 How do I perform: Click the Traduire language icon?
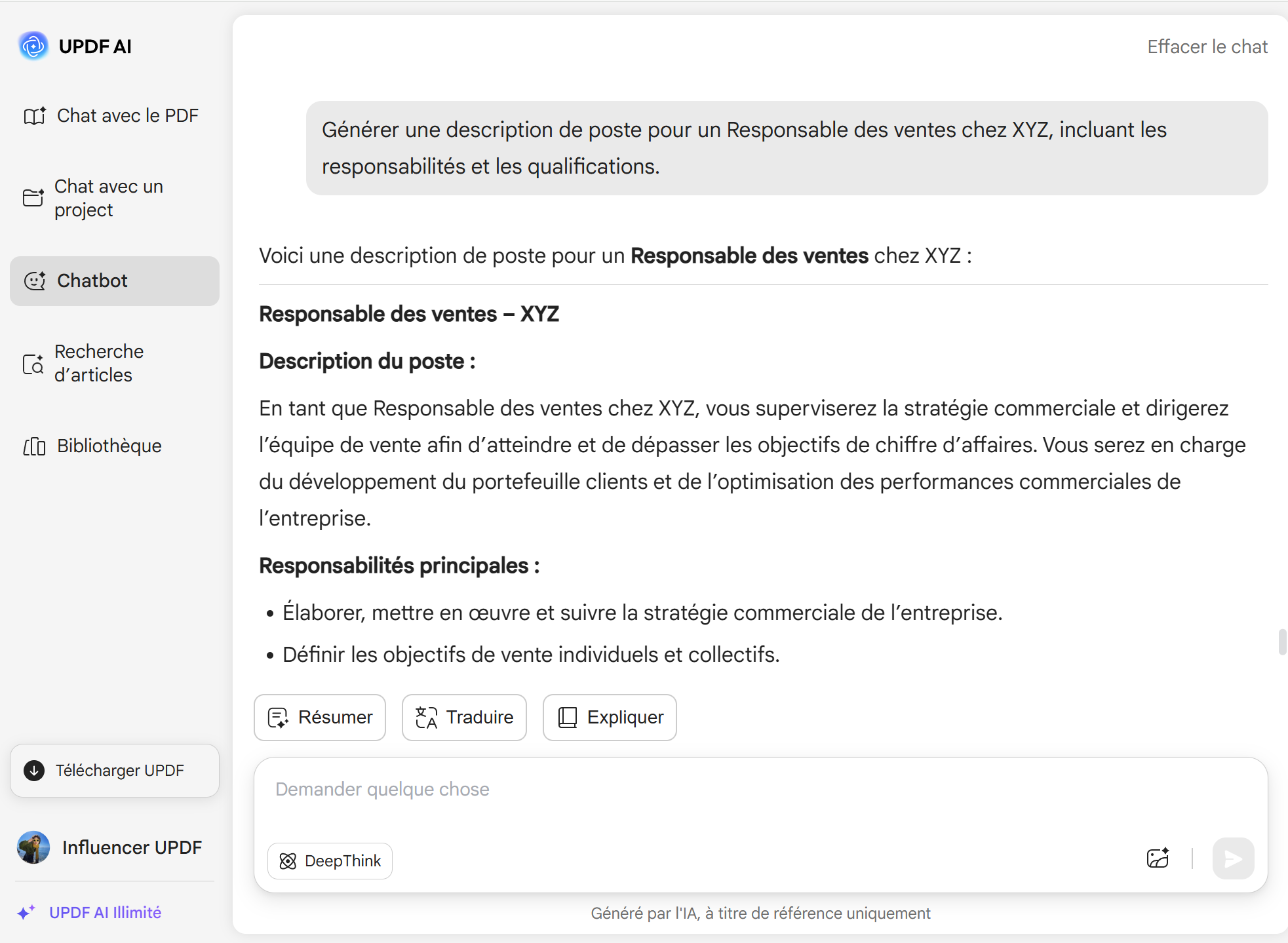426,718
